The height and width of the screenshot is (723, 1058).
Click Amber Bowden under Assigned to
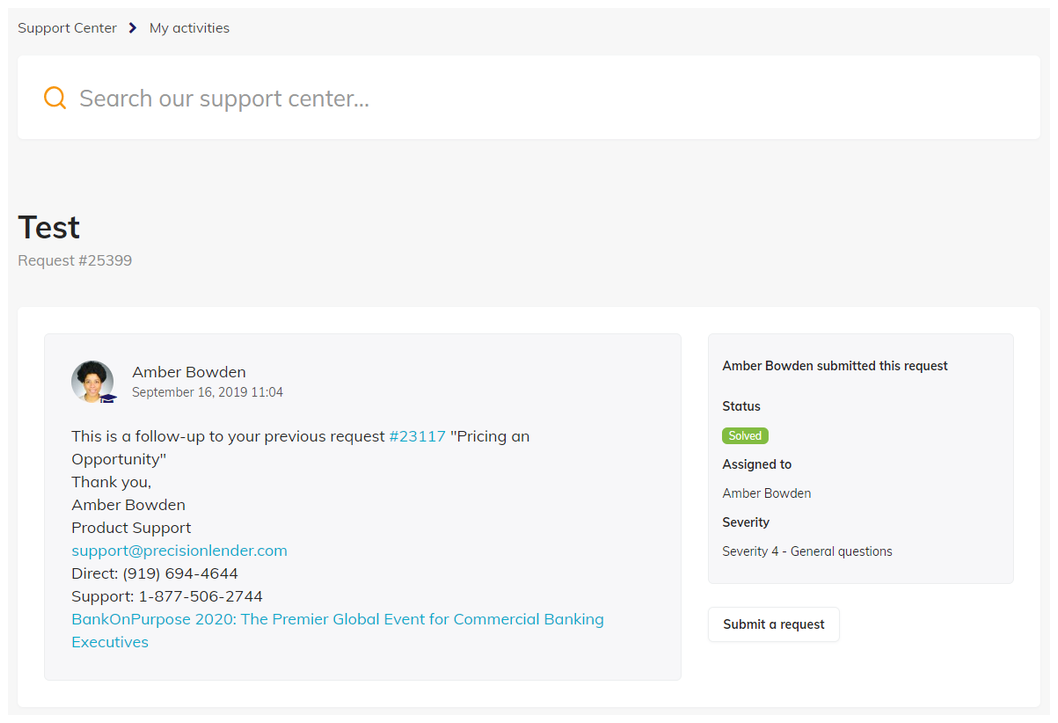click(766, 493)
